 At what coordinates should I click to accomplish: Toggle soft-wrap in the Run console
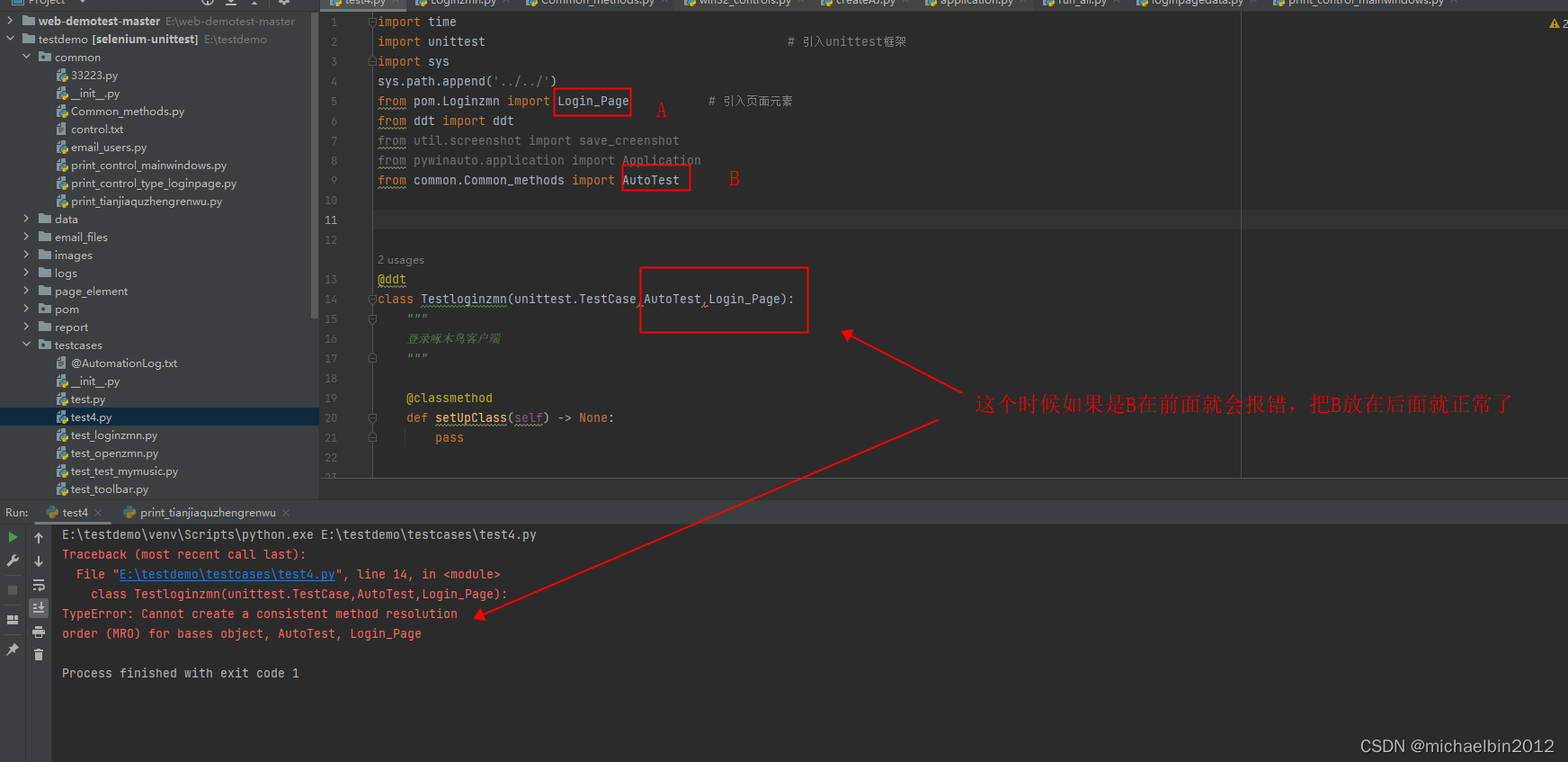coord(39,585)
